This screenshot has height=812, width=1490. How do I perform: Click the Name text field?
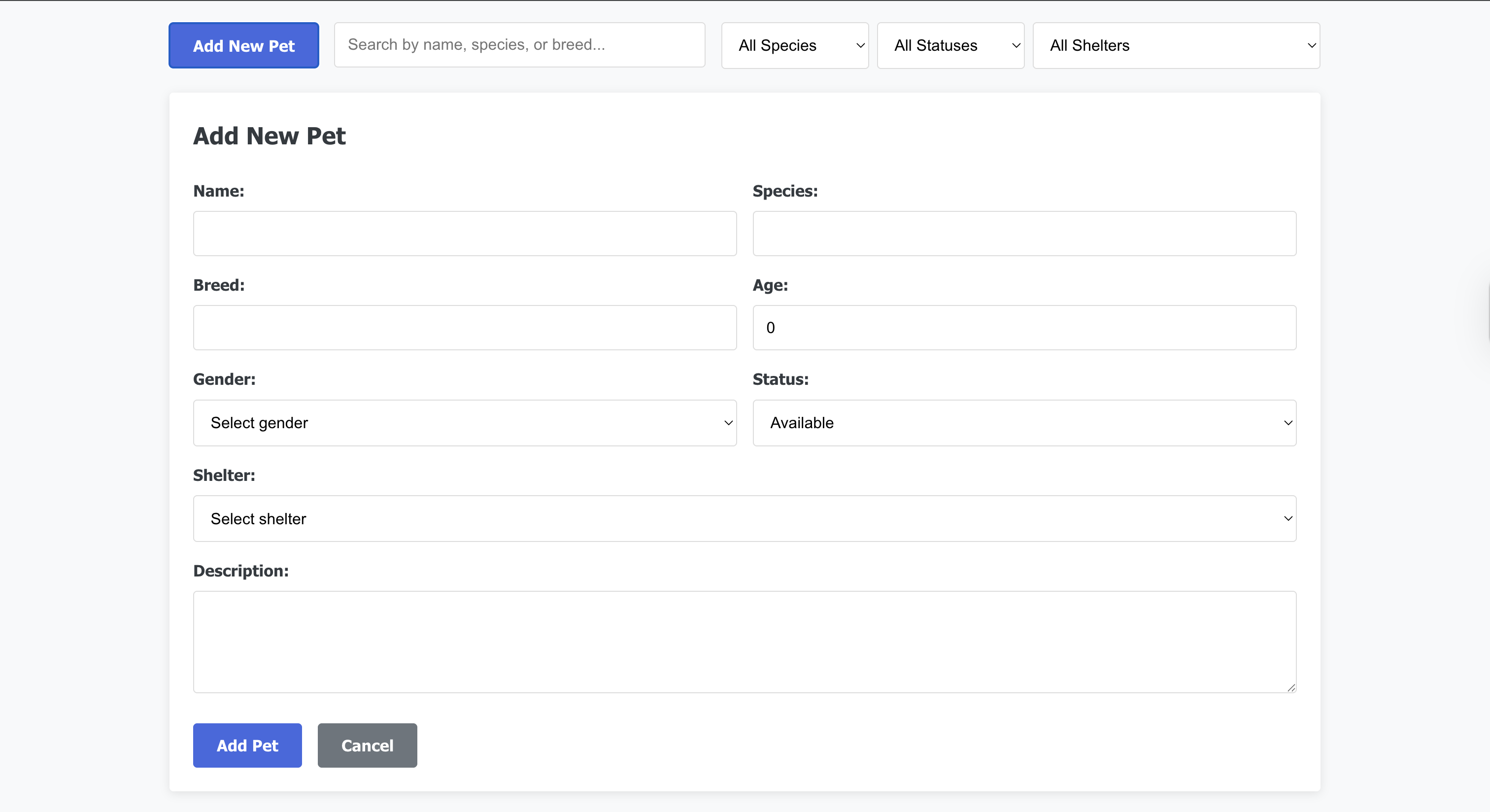point(465,234)
